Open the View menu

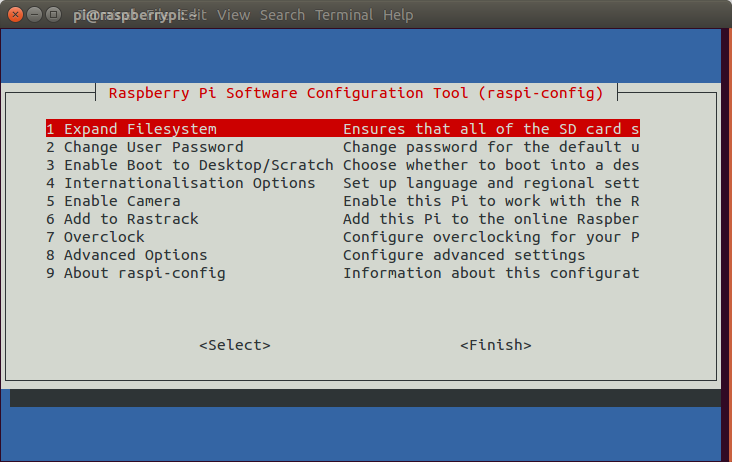pyautogui.click(x=233, y=15)
